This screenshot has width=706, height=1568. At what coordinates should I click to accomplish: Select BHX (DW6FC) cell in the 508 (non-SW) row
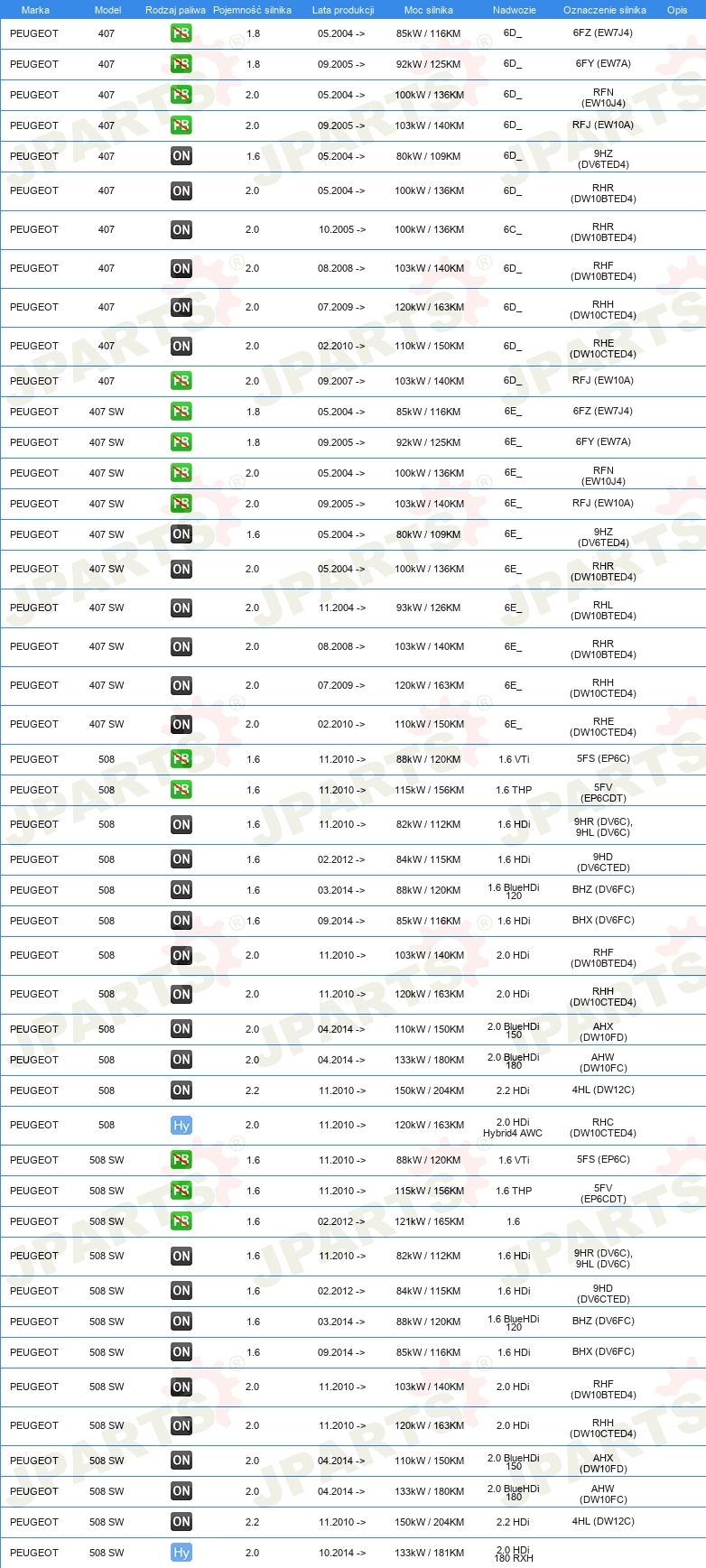[603, 921]
